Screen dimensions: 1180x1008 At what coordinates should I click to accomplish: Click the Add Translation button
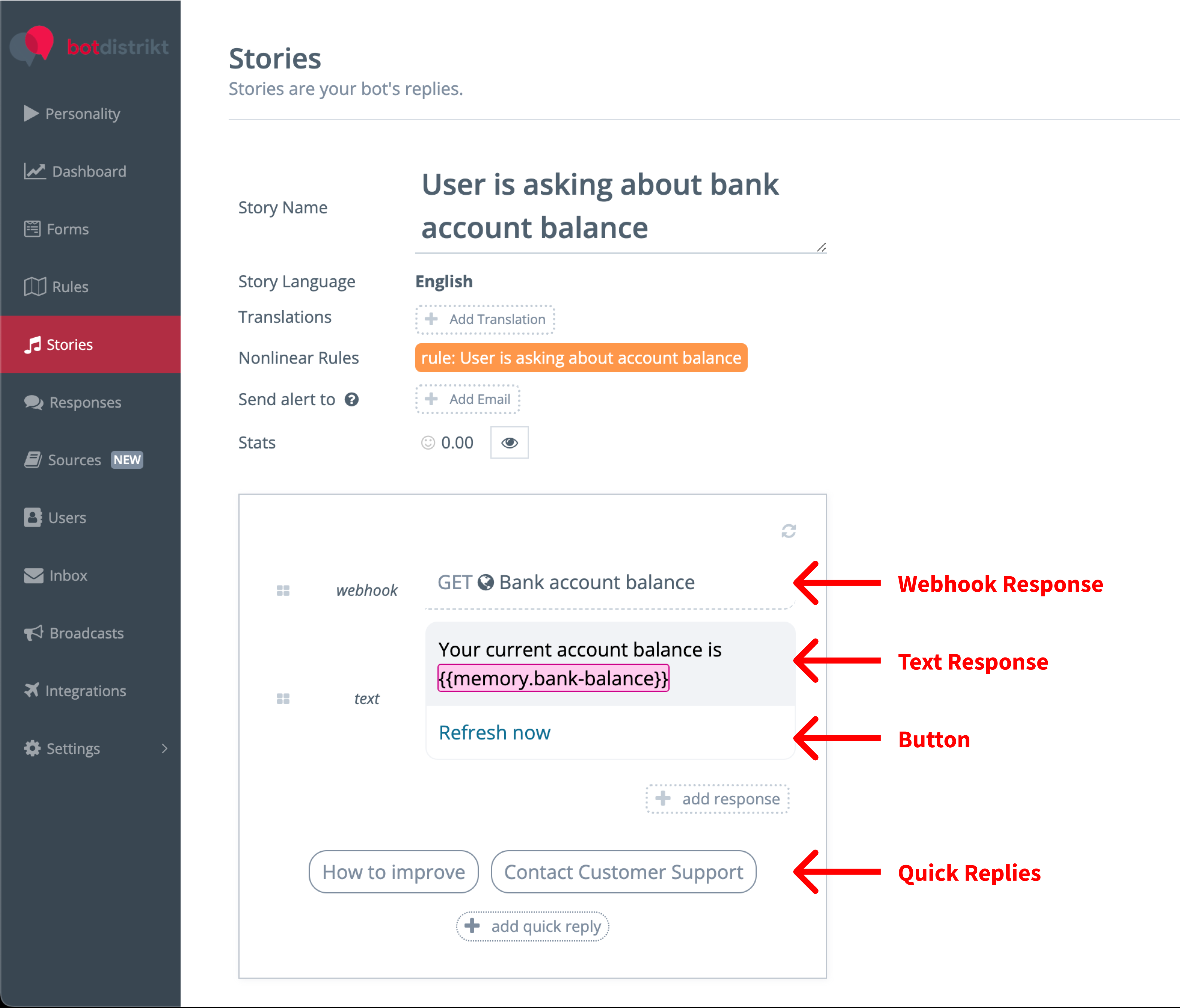[485, 320]
